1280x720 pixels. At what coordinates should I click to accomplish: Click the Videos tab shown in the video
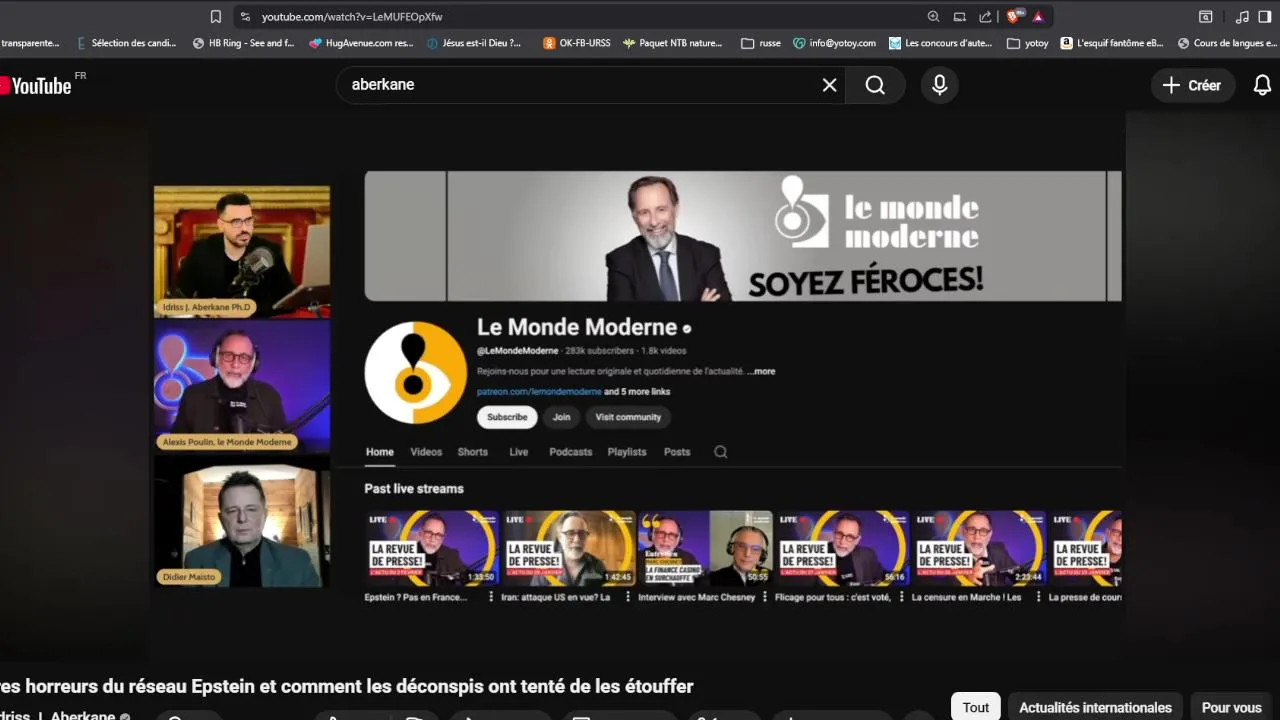pos(426,452)
